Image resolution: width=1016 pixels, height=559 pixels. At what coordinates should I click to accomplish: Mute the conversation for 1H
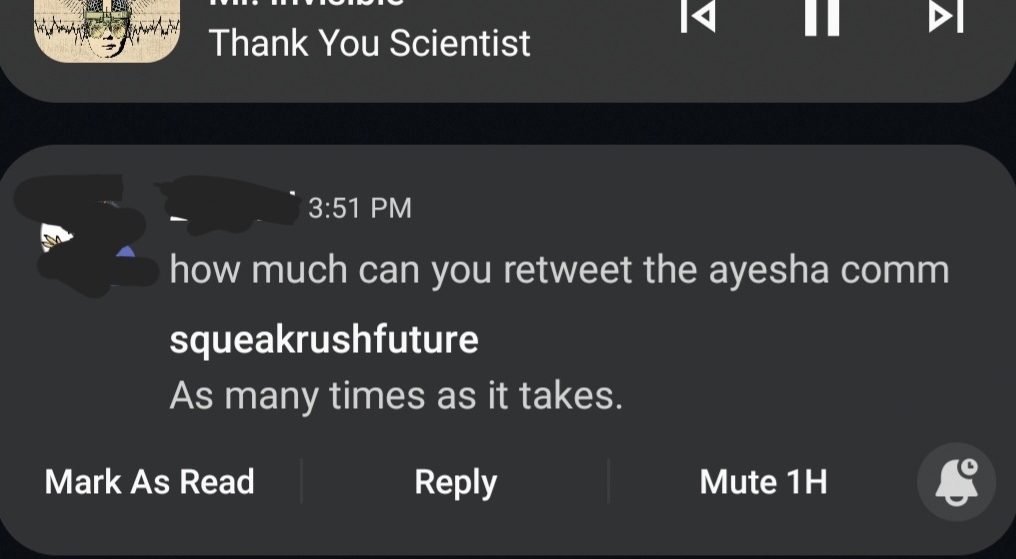763,482
